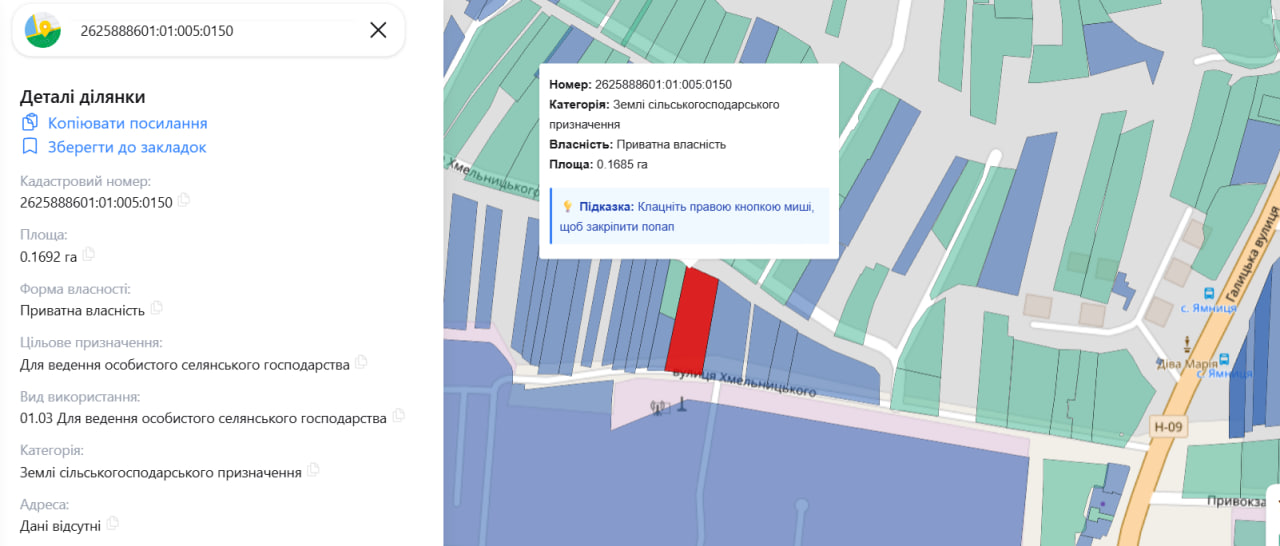Screen dimensions: 1280x546
Task: Click the Діва Марія monument icon
Action: pos(1187,344)
